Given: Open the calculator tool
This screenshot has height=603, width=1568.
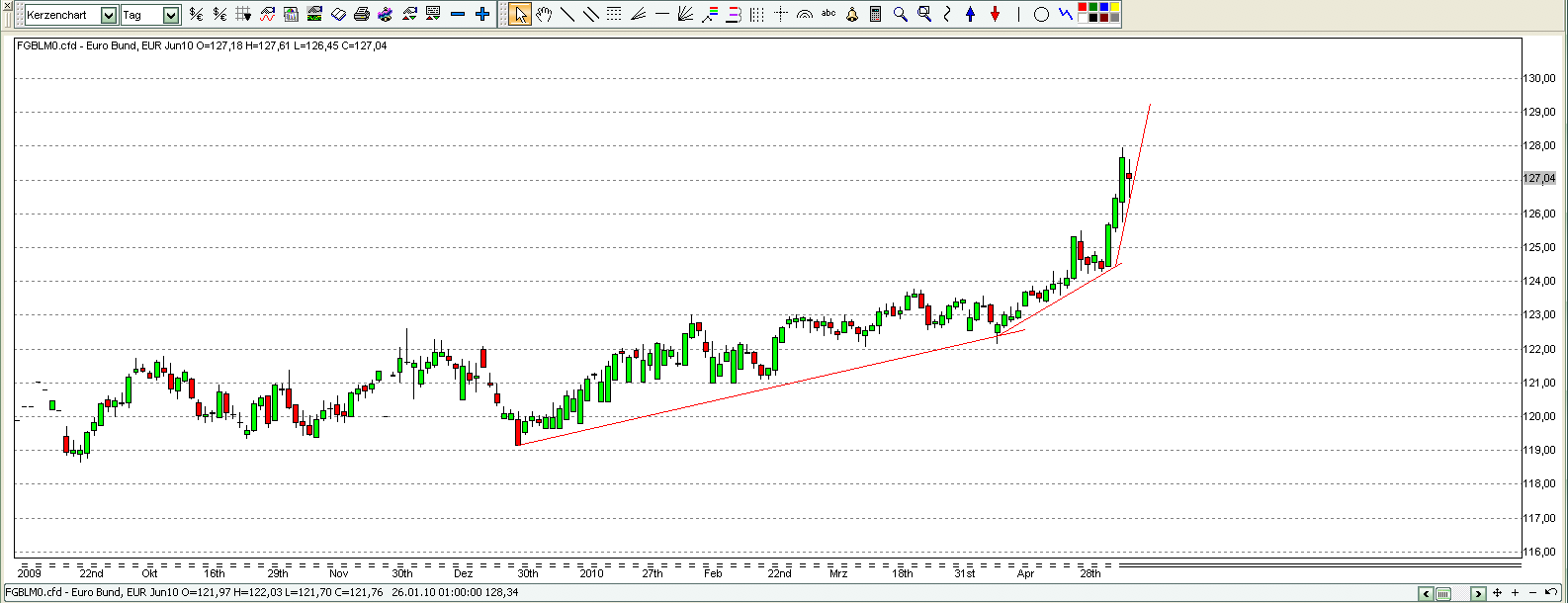Looking at the screenshot, I should coord(876,14).
